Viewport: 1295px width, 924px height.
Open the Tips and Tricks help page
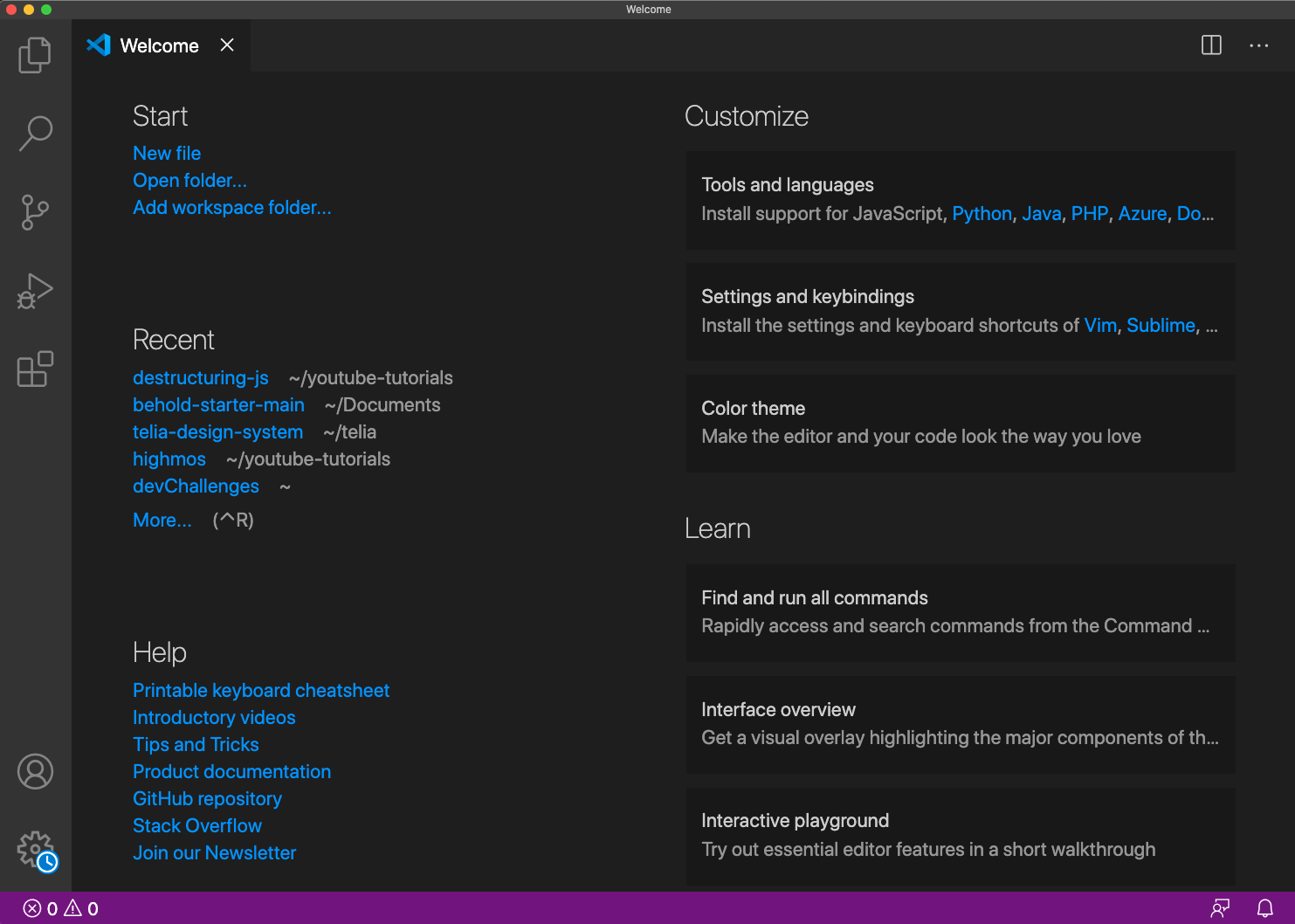click(x=196, y=744)
